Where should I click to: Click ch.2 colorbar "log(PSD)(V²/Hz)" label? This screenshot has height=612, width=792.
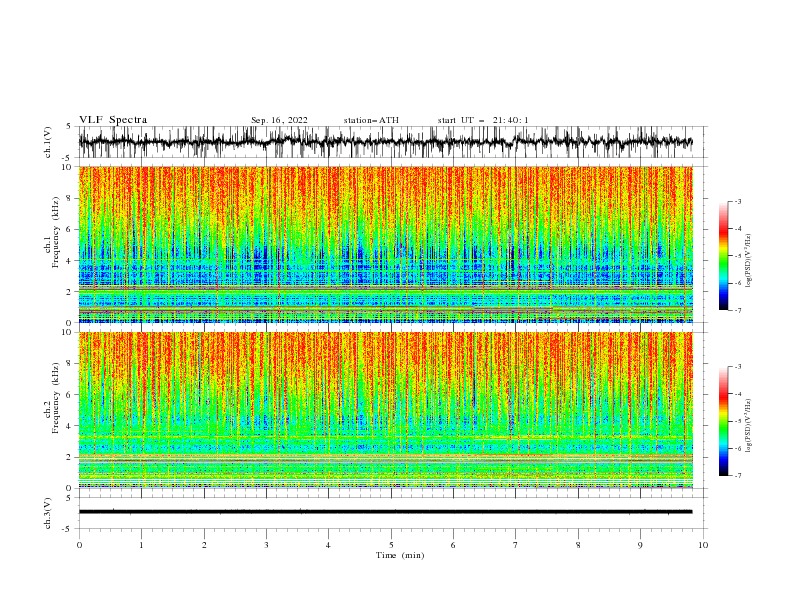tap(748, 426)
